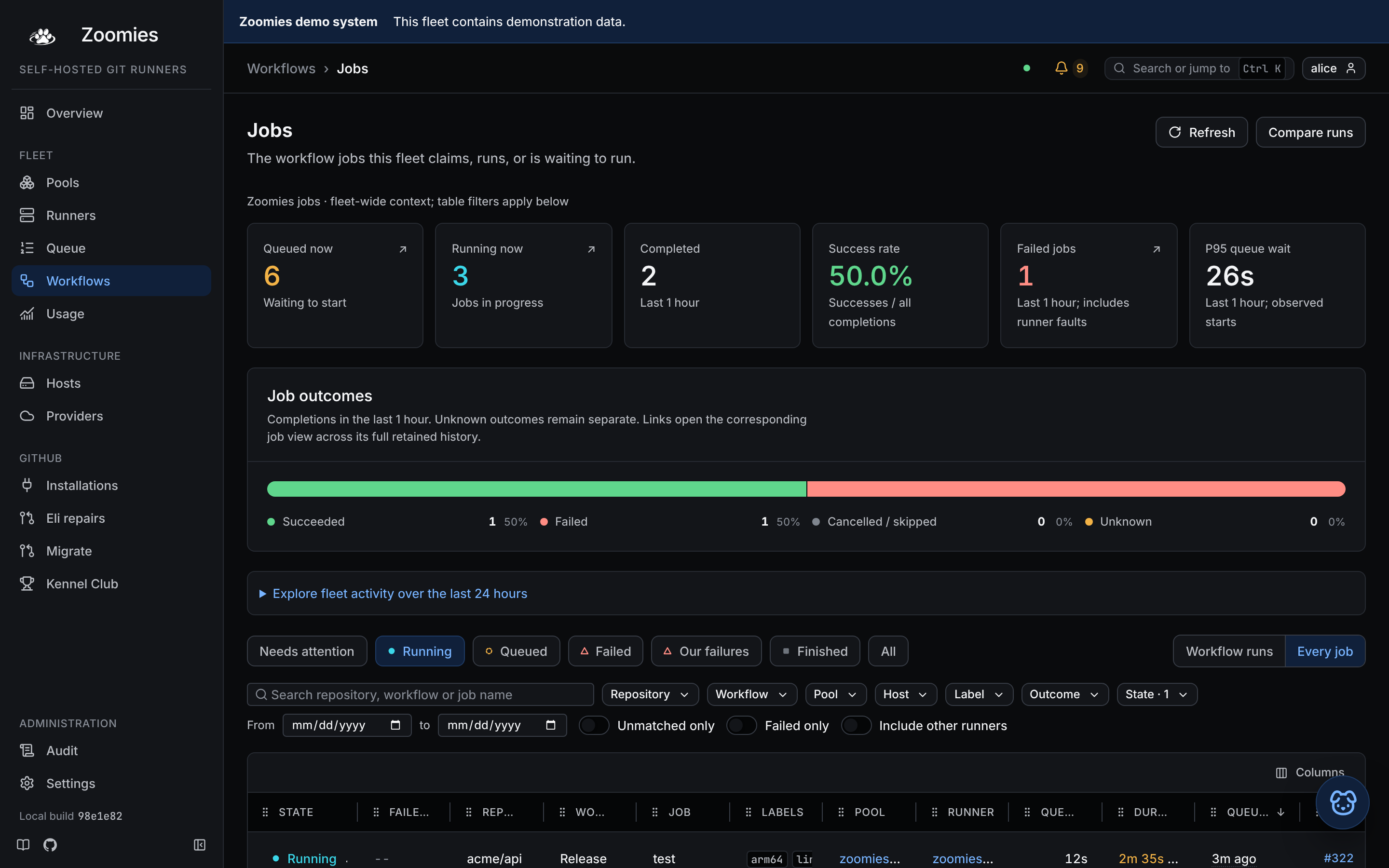
Task: Open Search or jump to box
Action: tap(1198, 68)
